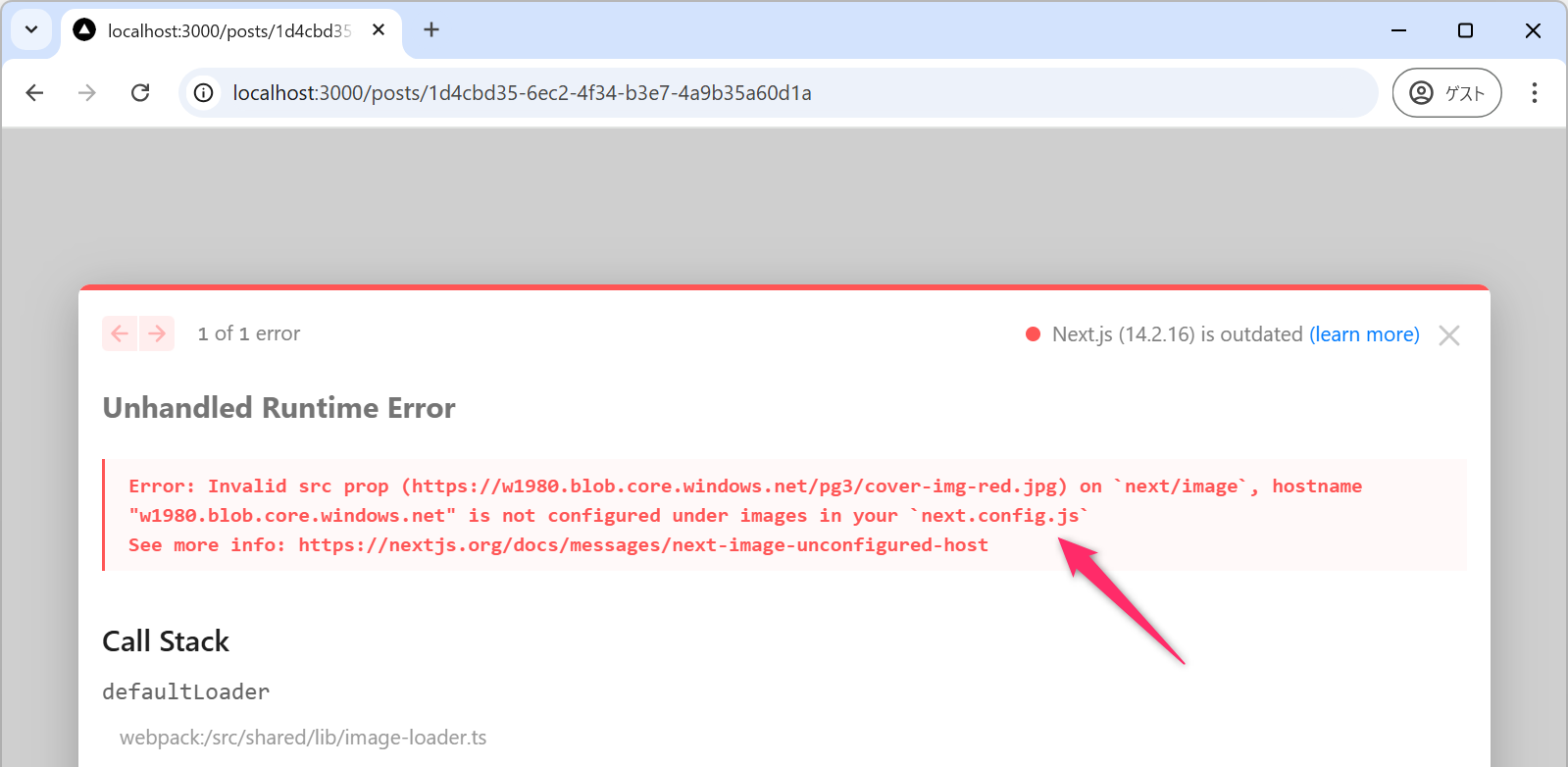Maximize the browser window
This screenshot has width=1568, height=767.
coord(1465,30)
